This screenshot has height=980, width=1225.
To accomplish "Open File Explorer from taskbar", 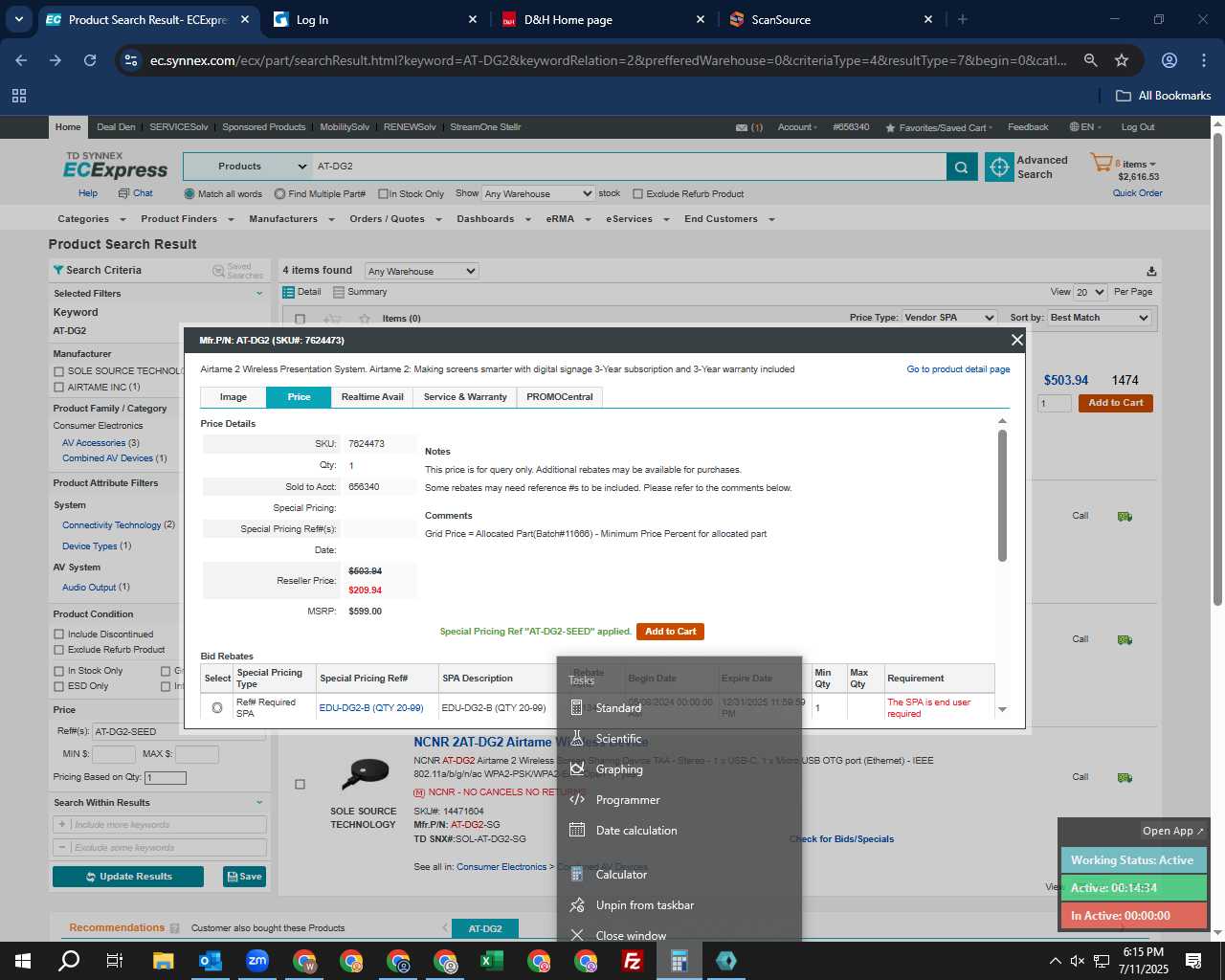I will point(163,961).
